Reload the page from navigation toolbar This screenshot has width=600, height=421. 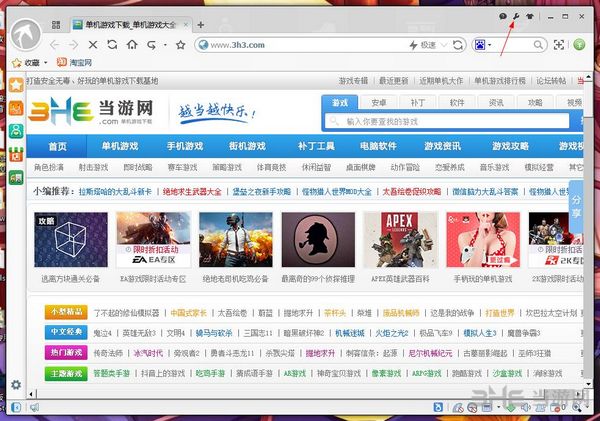tap(112, 45)
